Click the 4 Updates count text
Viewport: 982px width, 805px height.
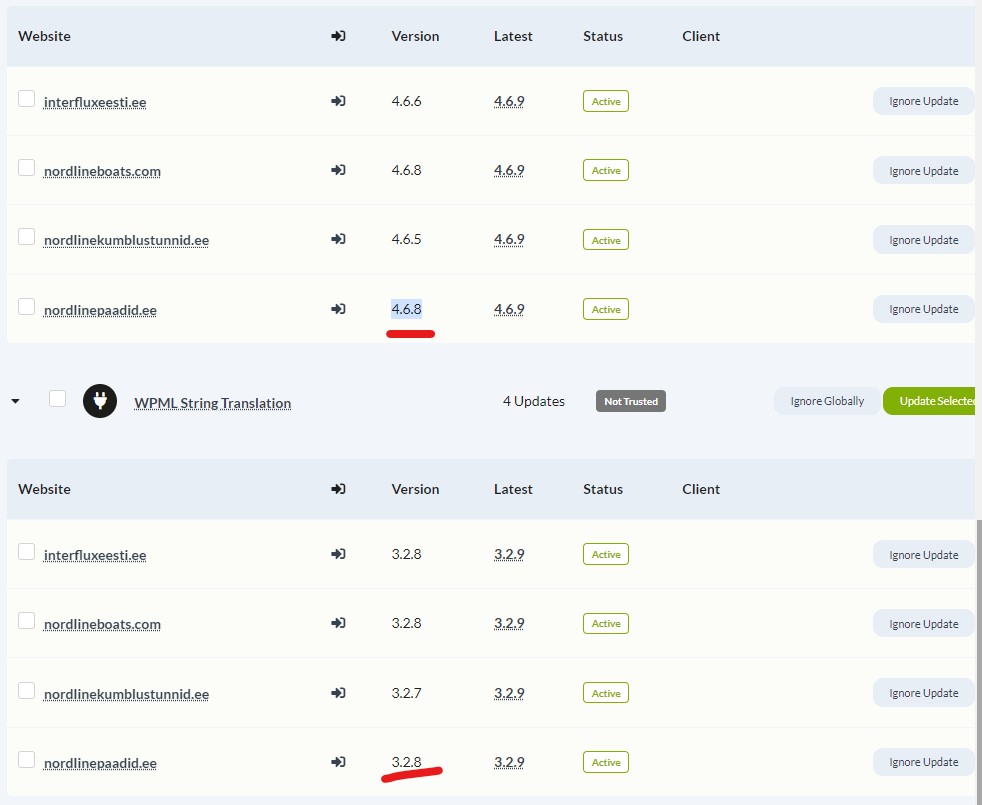534,401
